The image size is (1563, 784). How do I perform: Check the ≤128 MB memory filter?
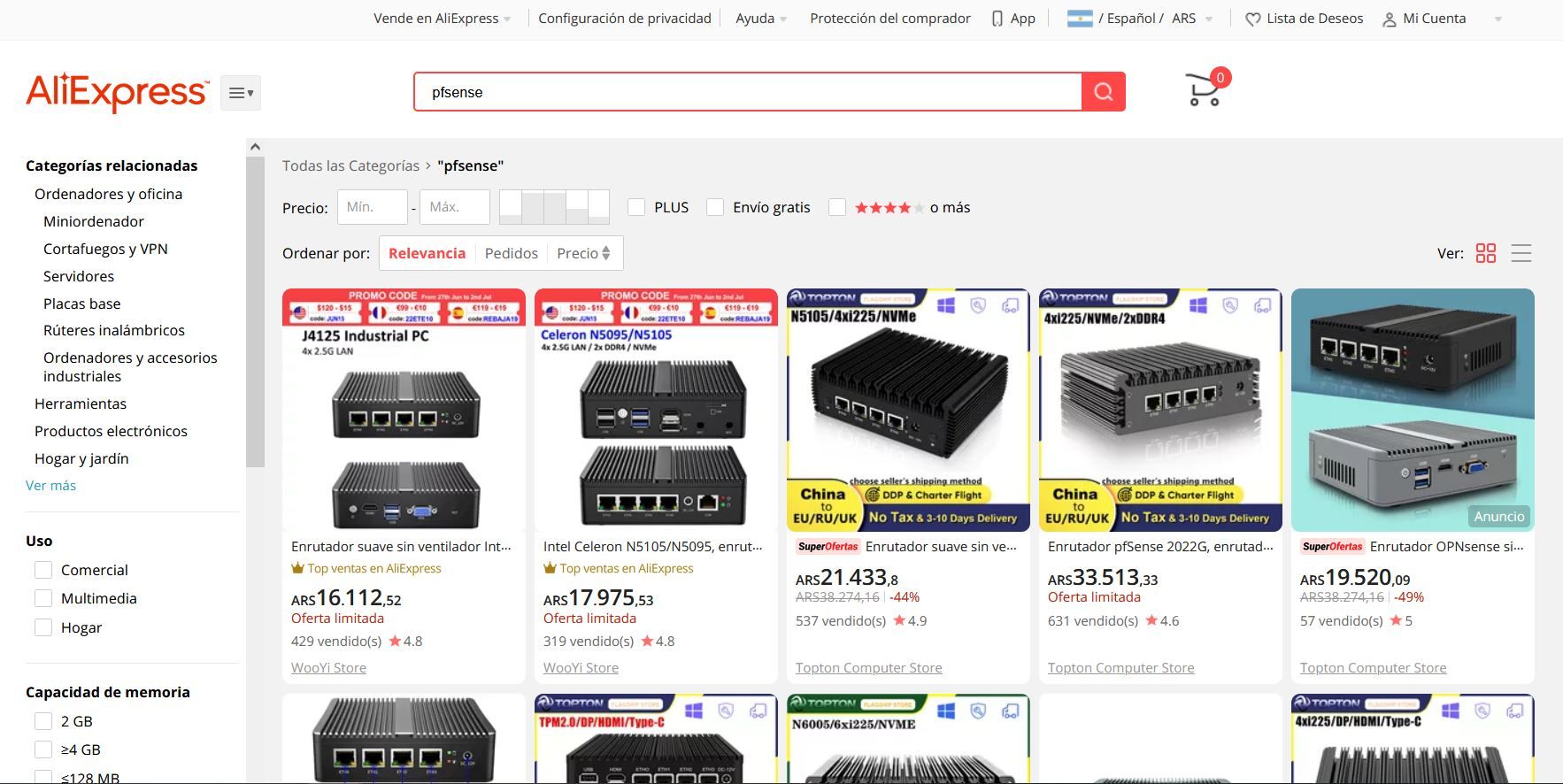[43, 777]
